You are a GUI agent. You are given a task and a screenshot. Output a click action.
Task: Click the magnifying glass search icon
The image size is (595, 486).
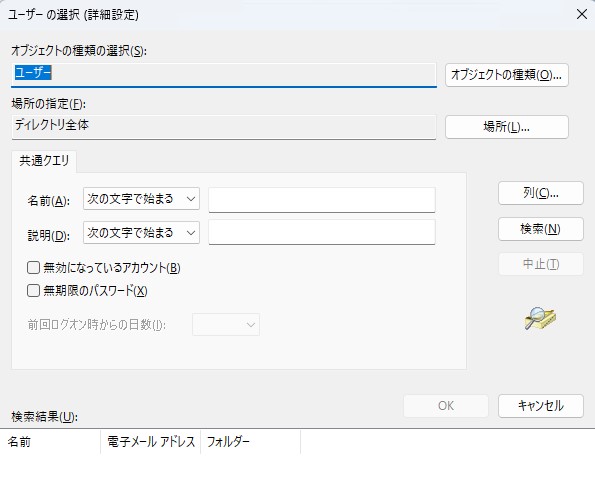point(540,318)
